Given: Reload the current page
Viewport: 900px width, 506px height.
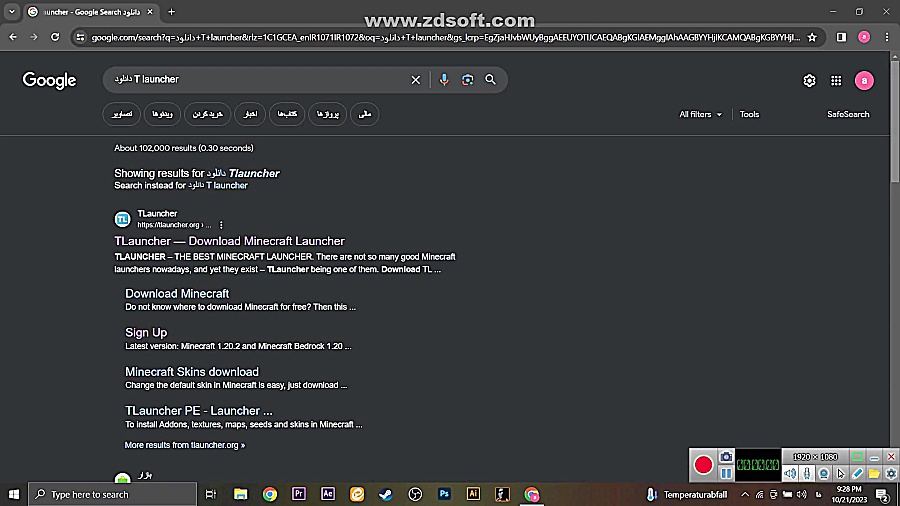Looking at the screenshot, I should point(55,37).
